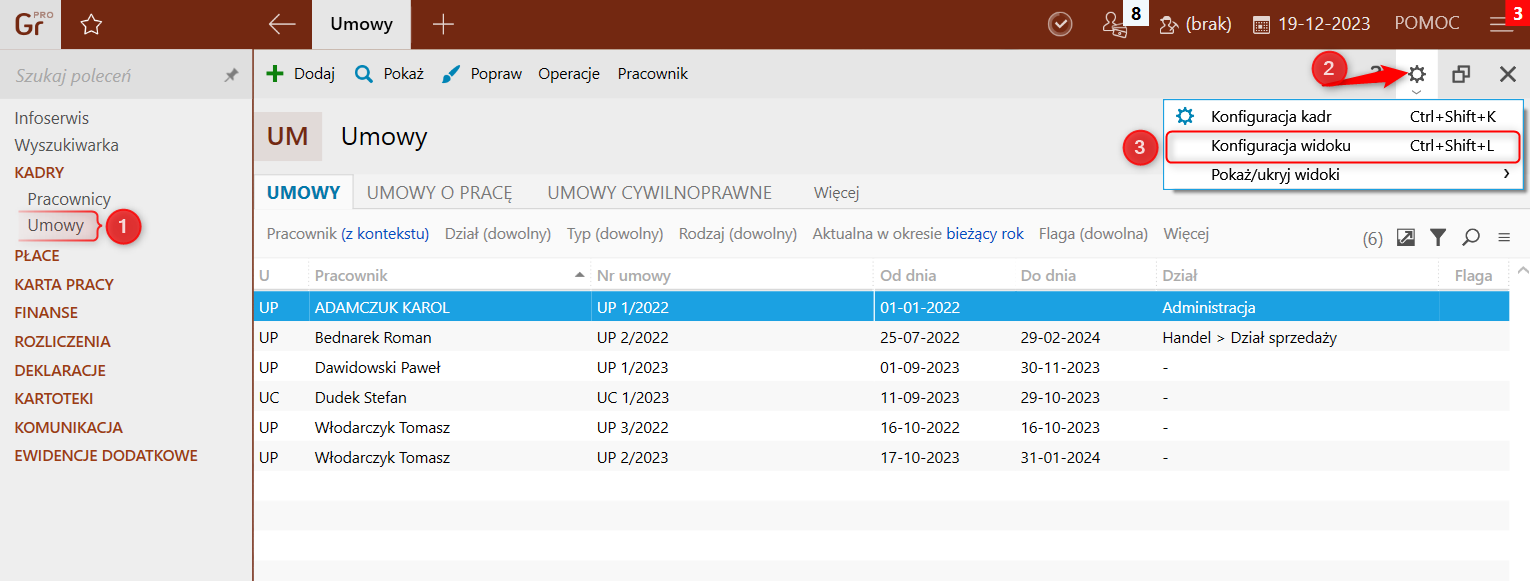Switch to UMOWY O PRACĘ tab
Screen dimensions: 1530x581
coord(439,192)
